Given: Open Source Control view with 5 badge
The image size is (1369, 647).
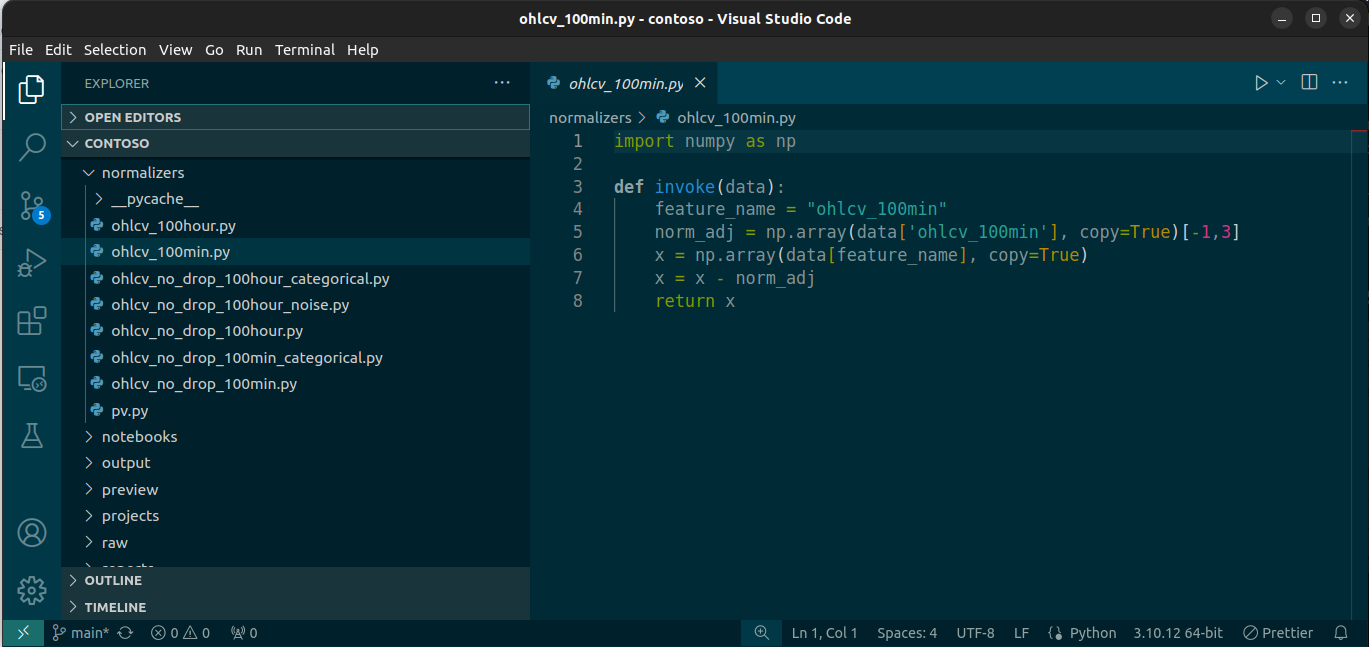Looking at the screenshot, I should (x=32, y=206).
